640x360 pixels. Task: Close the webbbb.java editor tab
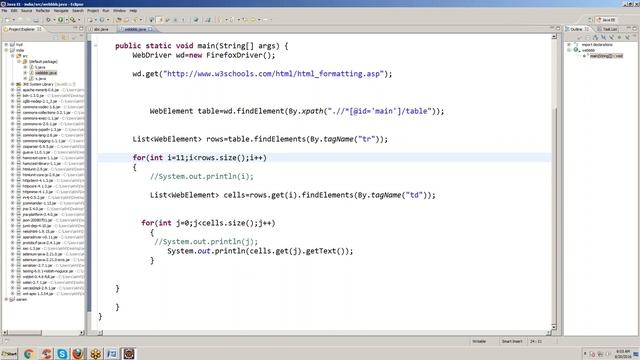[150, 29]
